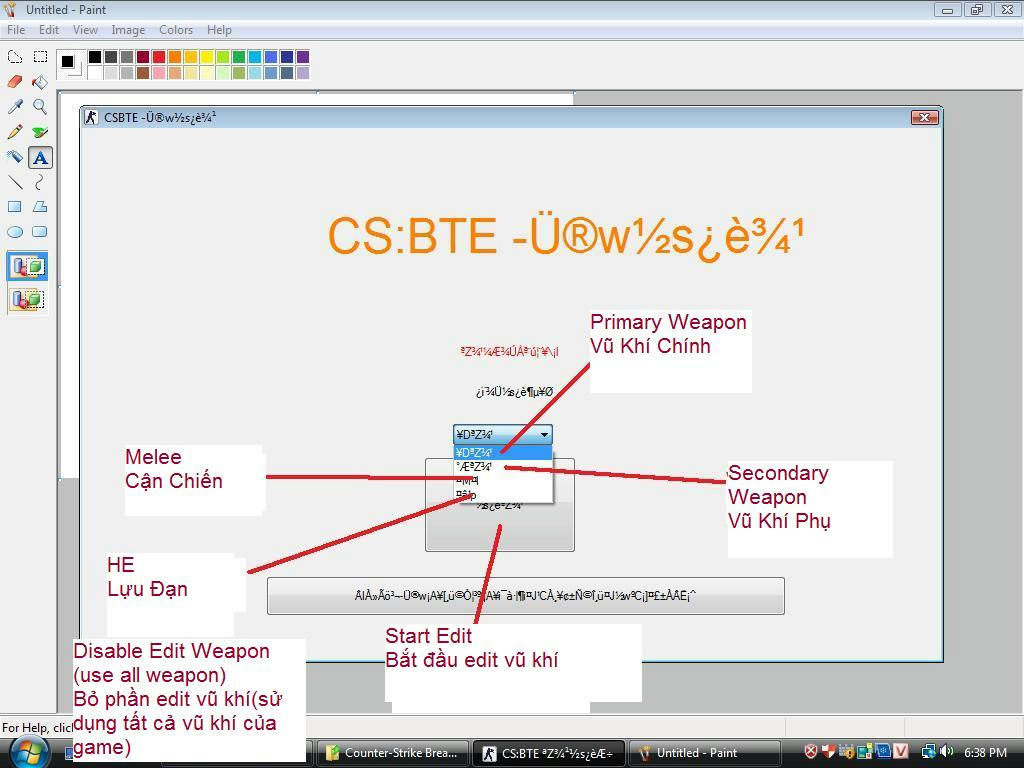Open the weapon-type combo box in CSBTE window
Screen dimensions: 1024x768
click(x=503, y=434)
